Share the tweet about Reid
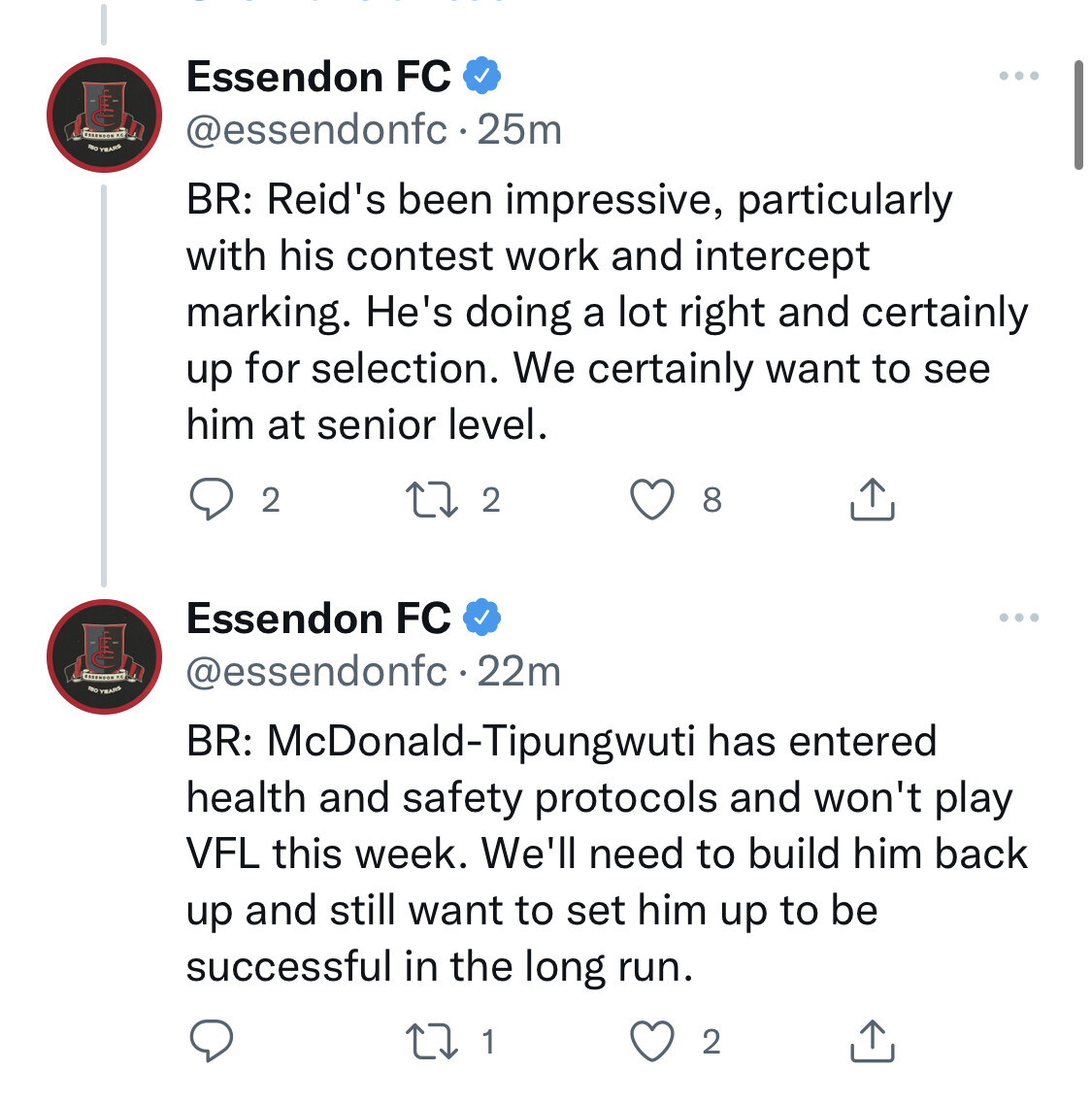The height and width of the screenshot is (1104, 1092). point(873,499)
